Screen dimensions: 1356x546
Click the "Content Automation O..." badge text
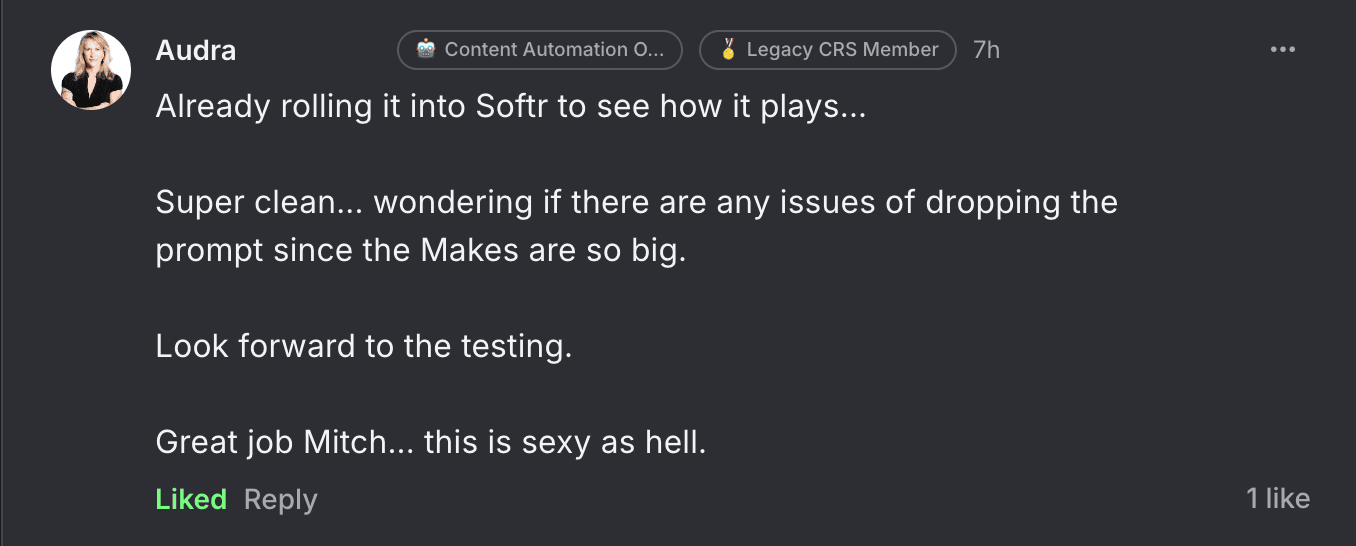[x=553, y=50]
